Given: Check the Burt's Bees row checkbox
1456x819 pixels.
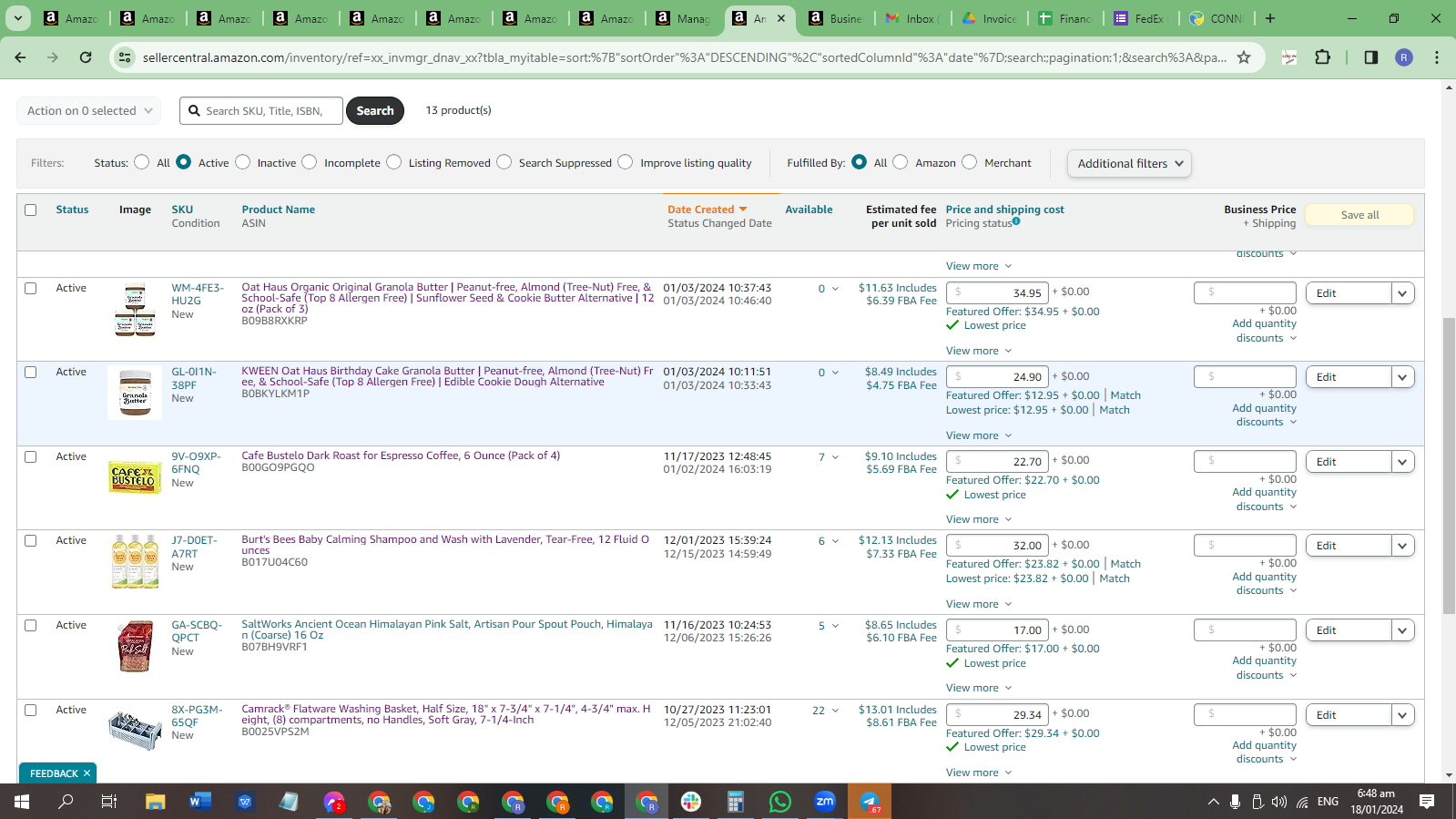Looking at the screenshot, I should click(x=31, y=540).
